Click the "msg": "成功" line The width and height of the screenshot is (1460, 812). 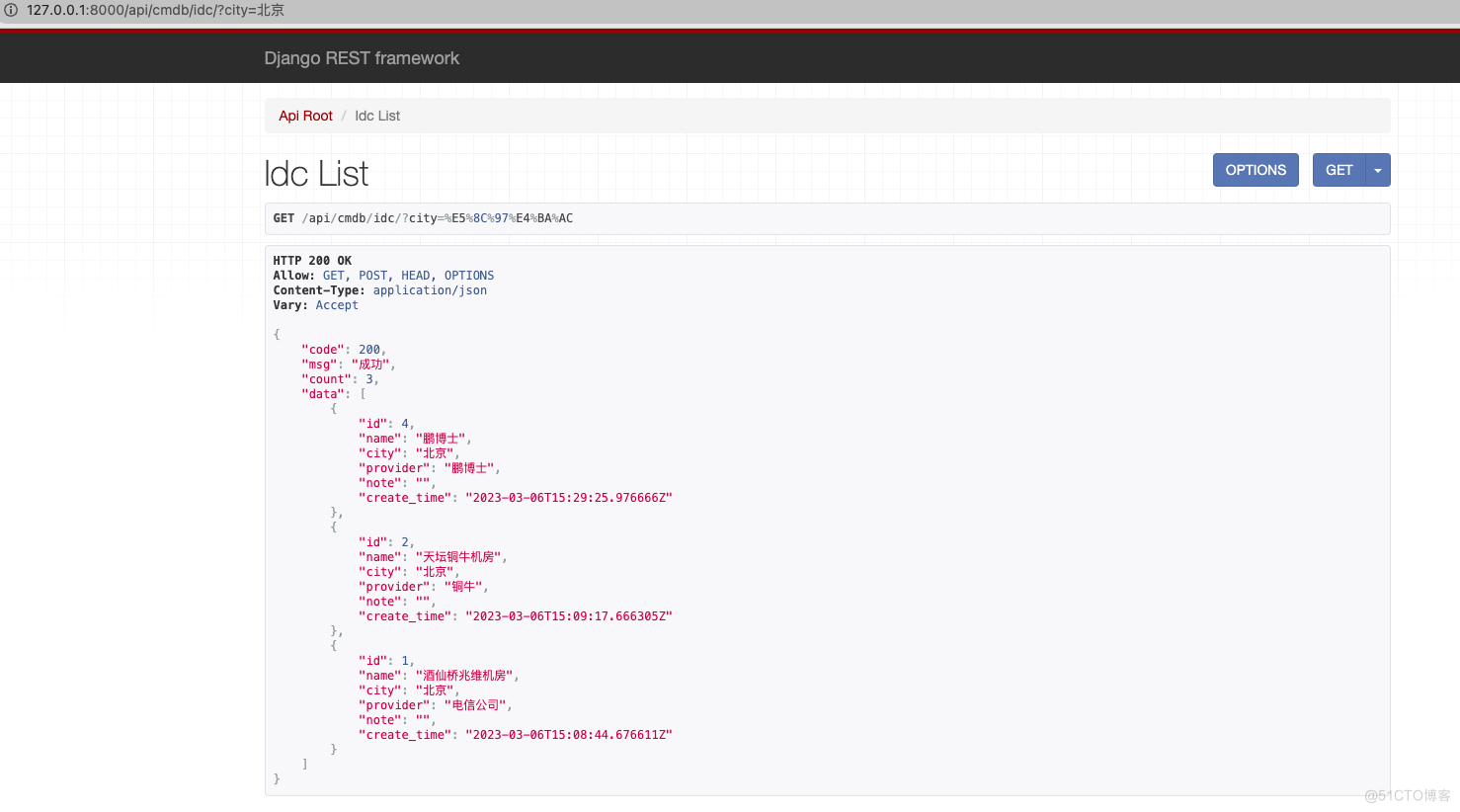point(348,365)
